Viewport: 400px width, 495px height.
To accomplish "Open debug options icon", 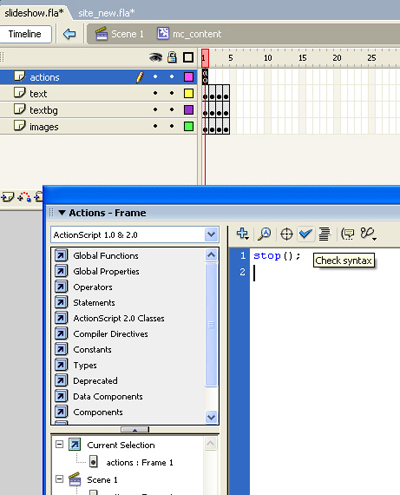I will point(368,234).
